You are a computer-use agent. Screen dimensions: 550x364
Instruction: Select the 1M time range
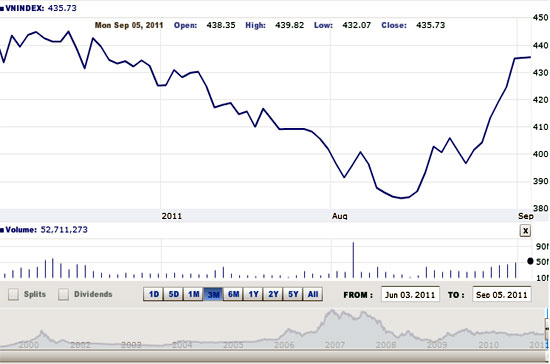(x=193, y=294)
